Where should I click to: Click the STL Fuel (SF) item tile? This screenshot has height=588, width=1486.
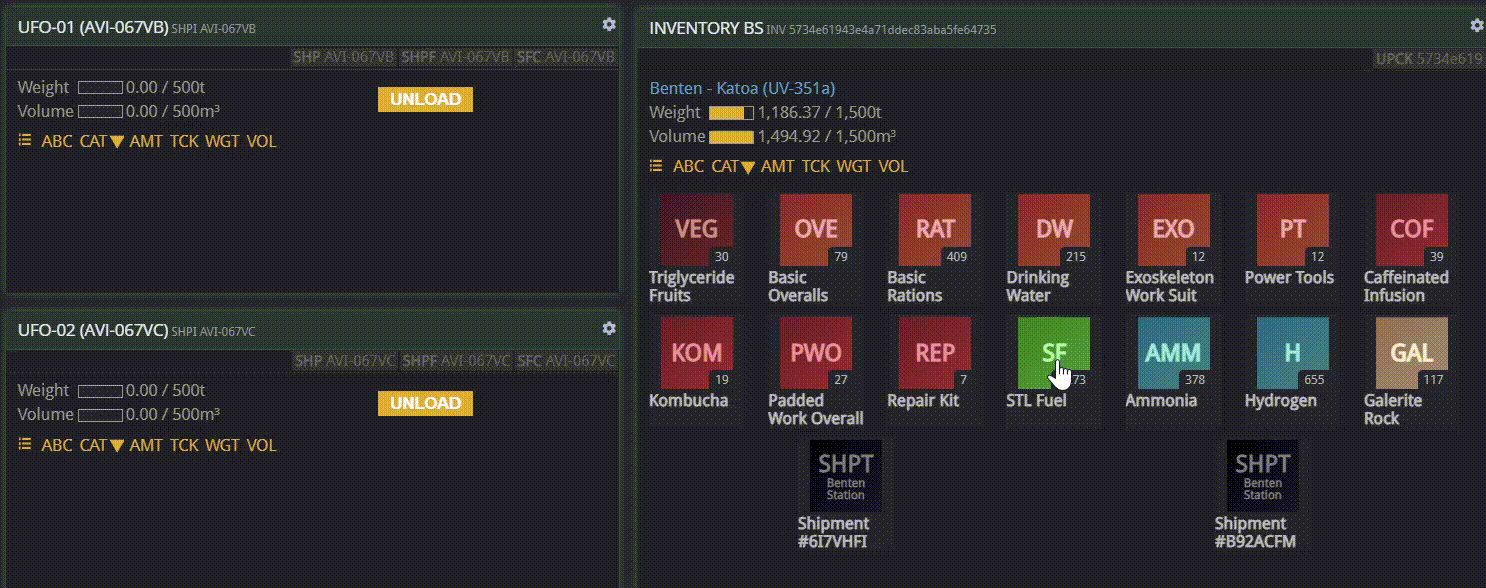[1053, 353]
